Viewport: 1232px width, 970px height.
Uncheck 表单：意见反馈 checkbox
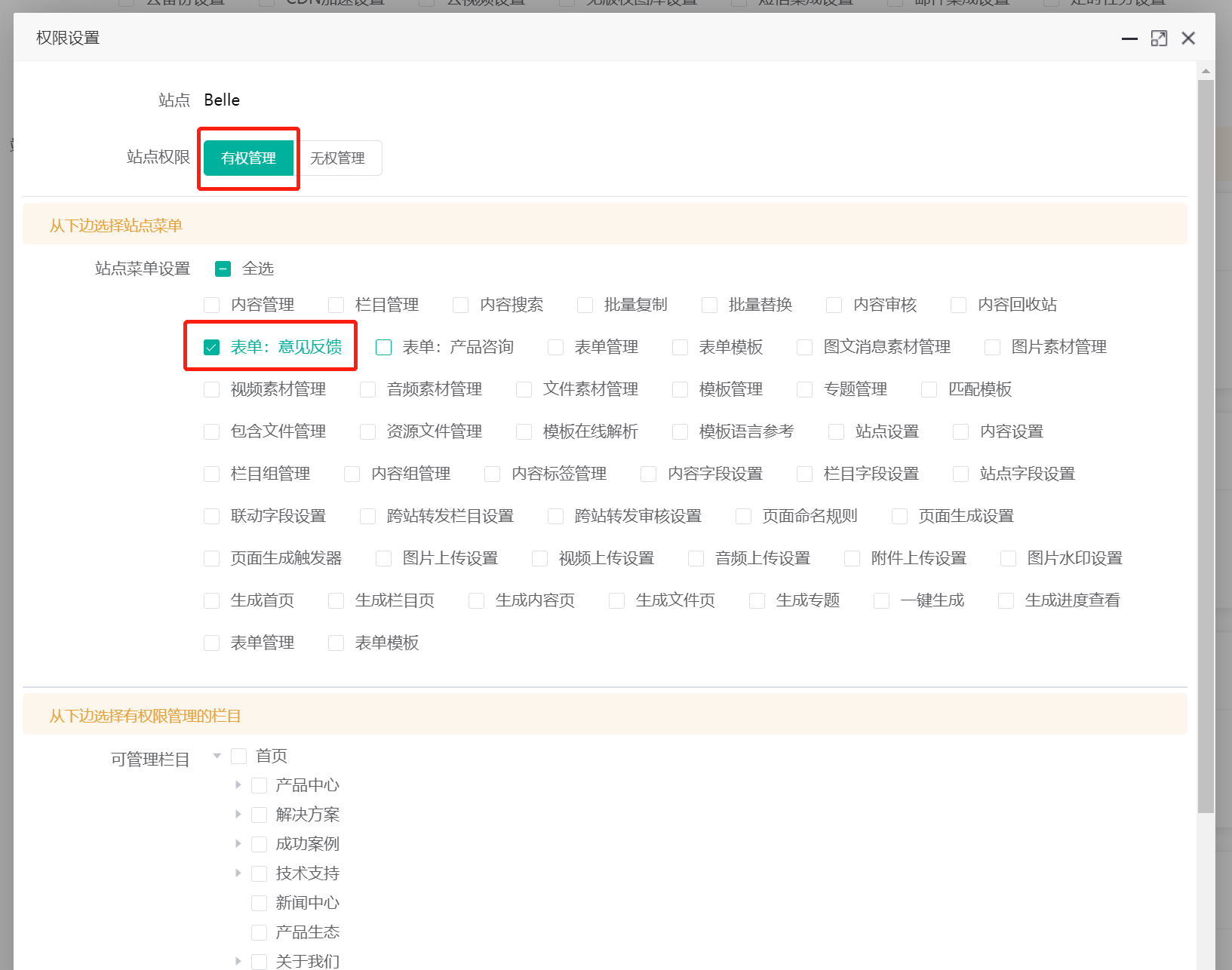point(211,348)
